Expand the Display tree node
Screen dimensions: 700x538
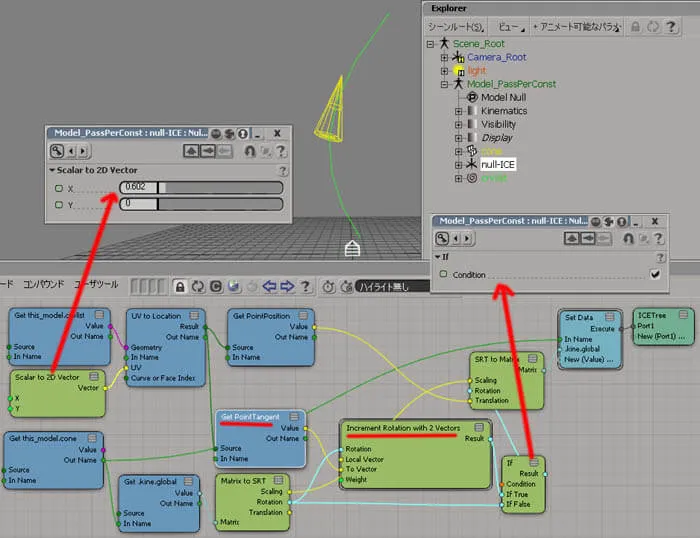tap(458, 138)
